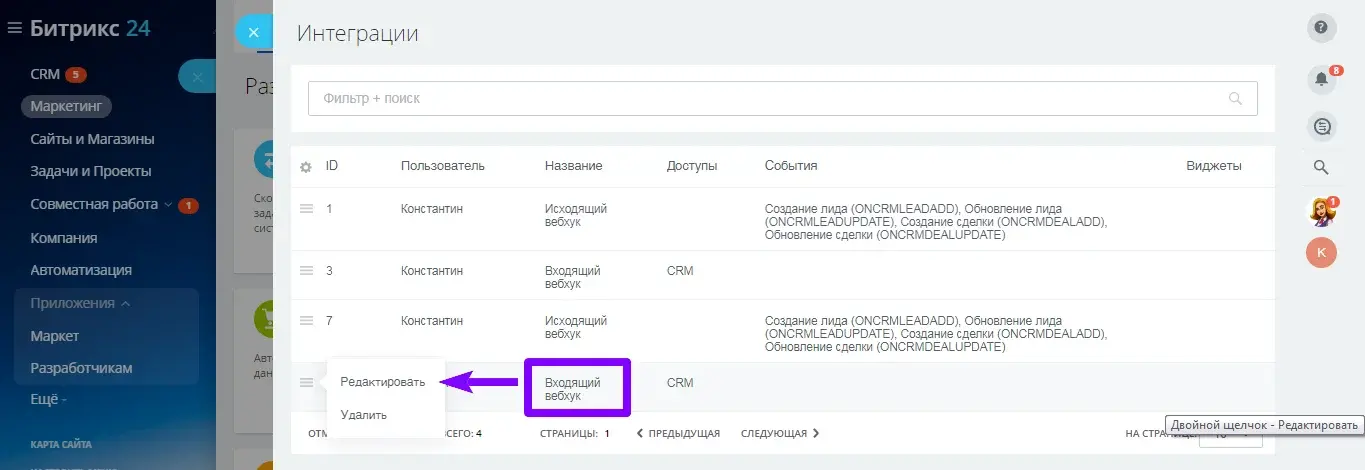Open help via question mark icon
Image resolution: width=1365 pixels, height=470 pixels.
coord(1321,28)
